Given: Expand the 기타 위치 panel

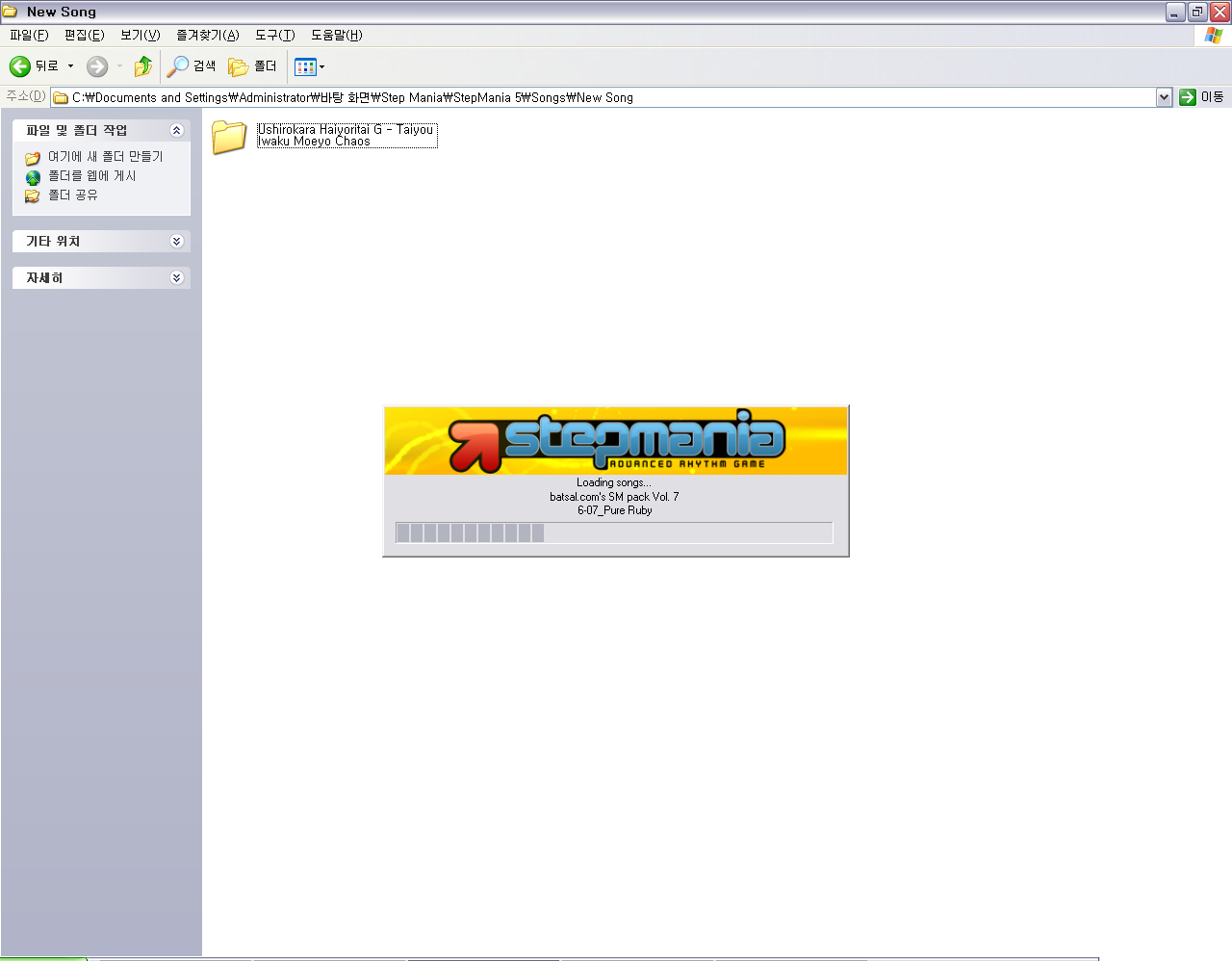Looking at the screenshot, I should pyautogui.click(x=176, y=242).
